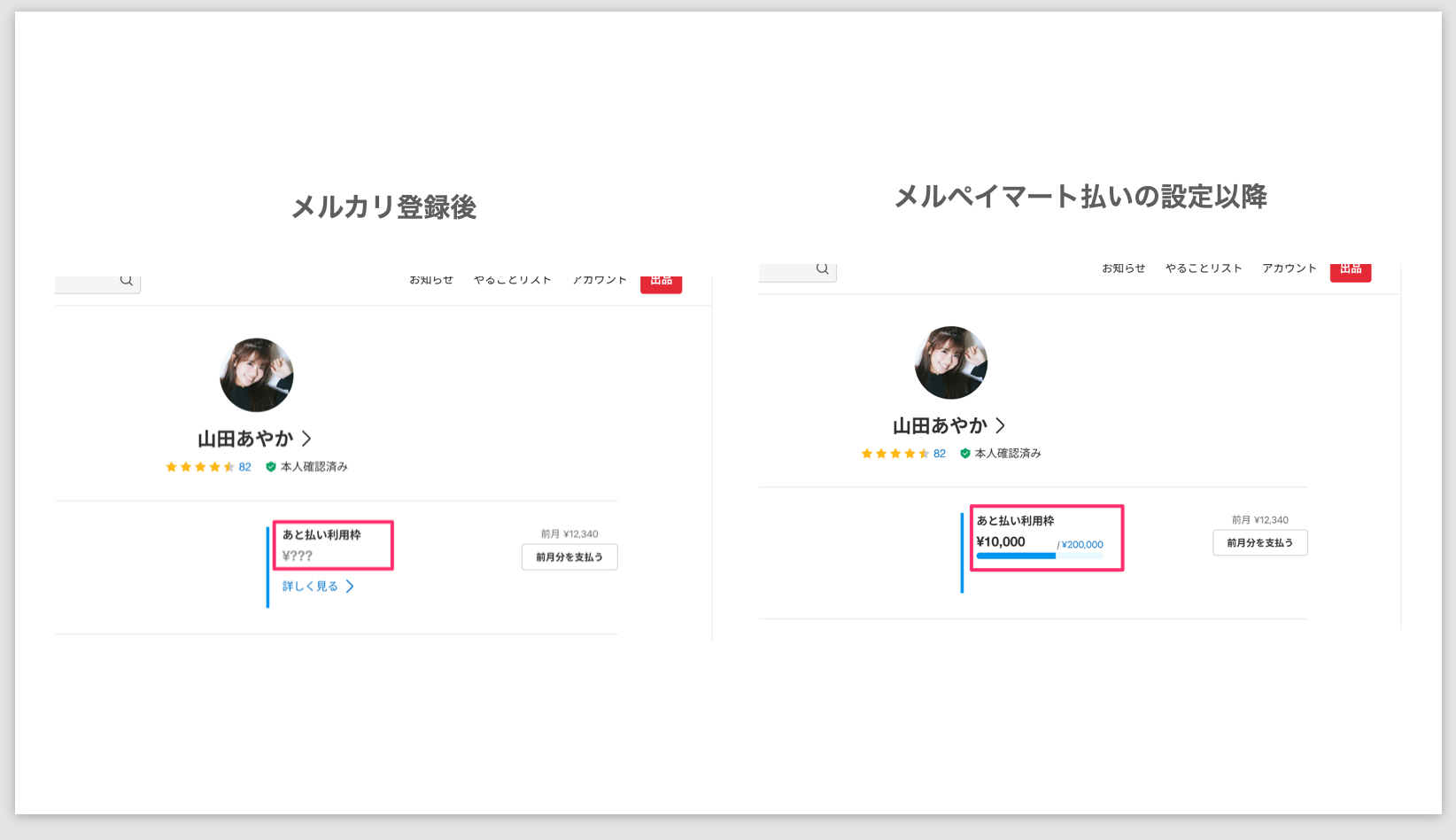
Task: Open やることリスト in the left mockup
Action: tap(513, 280)
